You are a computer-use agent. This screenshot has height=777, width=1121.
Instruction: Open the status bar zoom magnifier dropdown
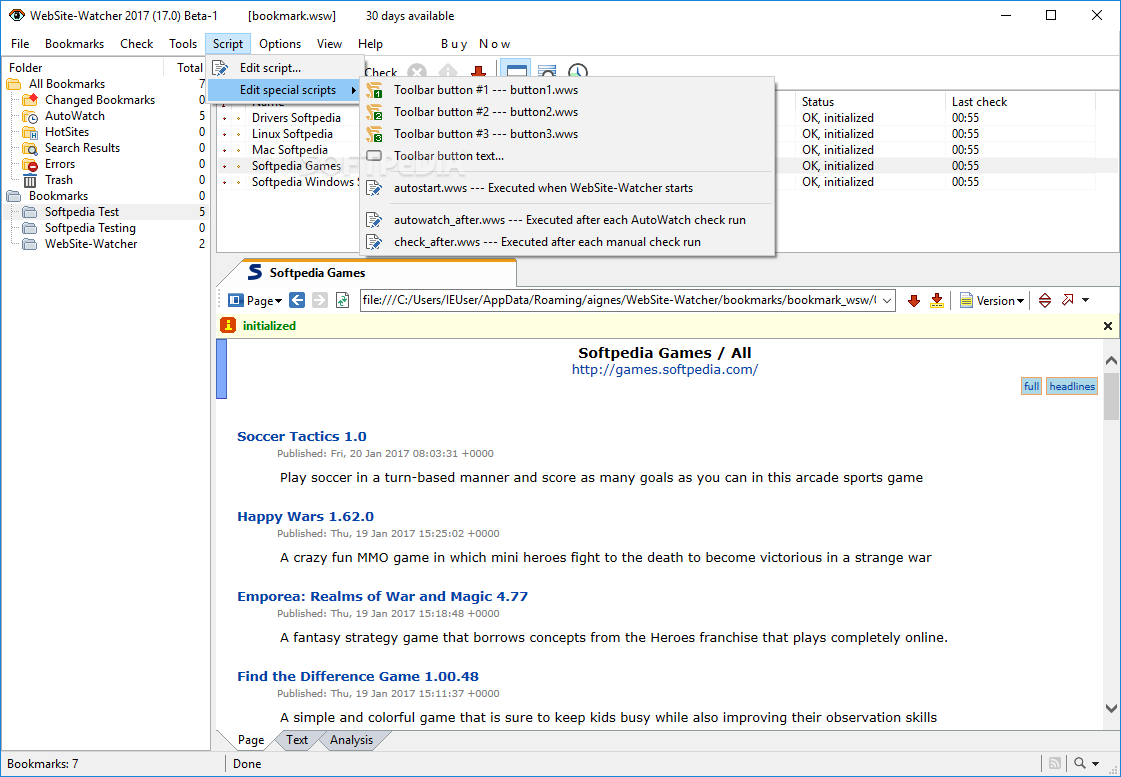pos(1086,763)
